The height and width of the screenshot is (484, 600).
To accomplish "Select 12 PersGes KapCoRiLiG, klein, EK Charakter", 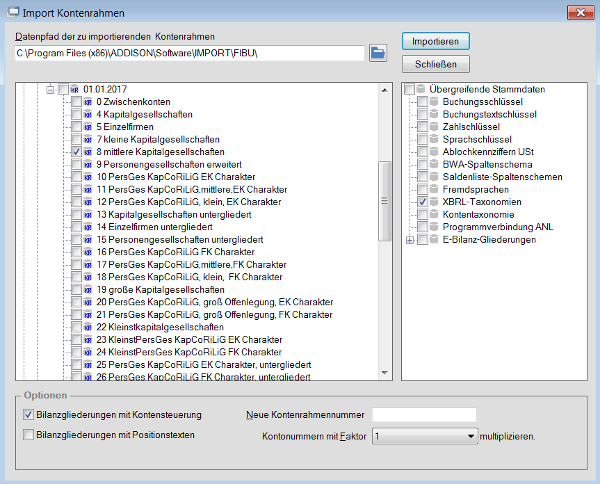I will pyautogui.click(x=189, y=202).
